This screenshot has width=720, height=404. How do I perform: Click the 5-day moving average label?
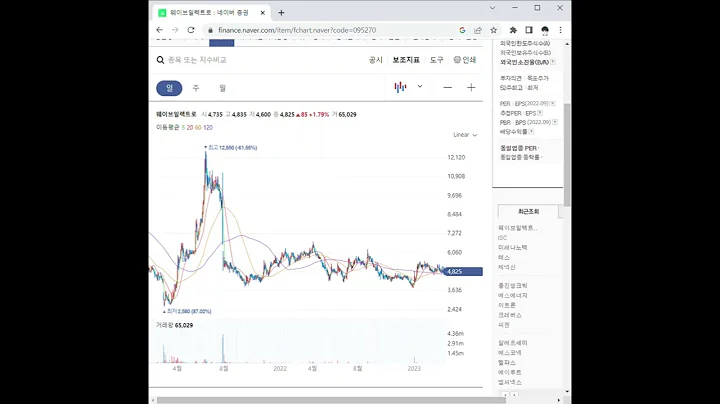tap(183, 128)
